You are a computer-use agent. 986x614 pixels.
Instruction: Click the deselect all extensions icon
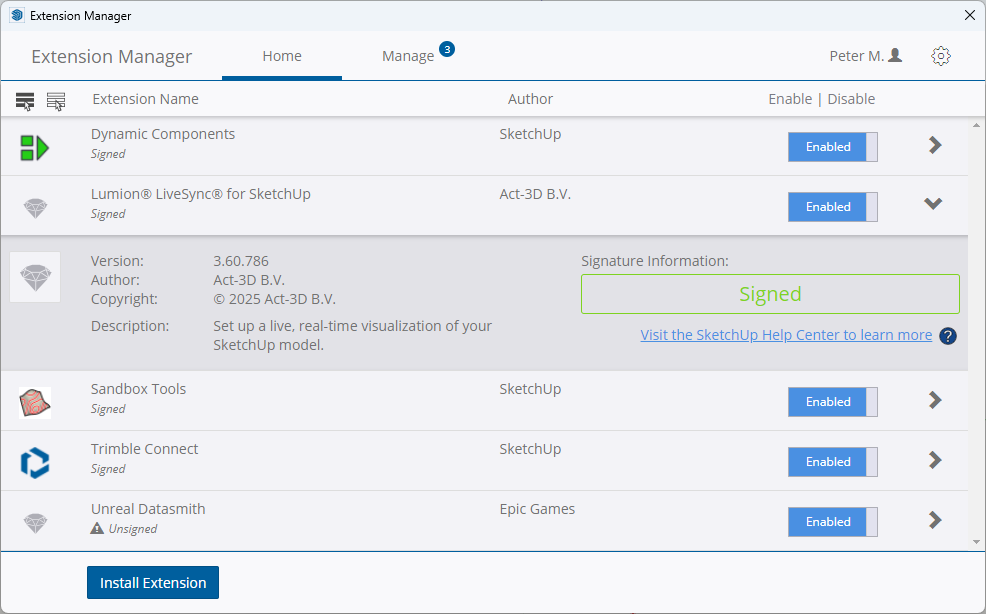(x=56, y=100)
